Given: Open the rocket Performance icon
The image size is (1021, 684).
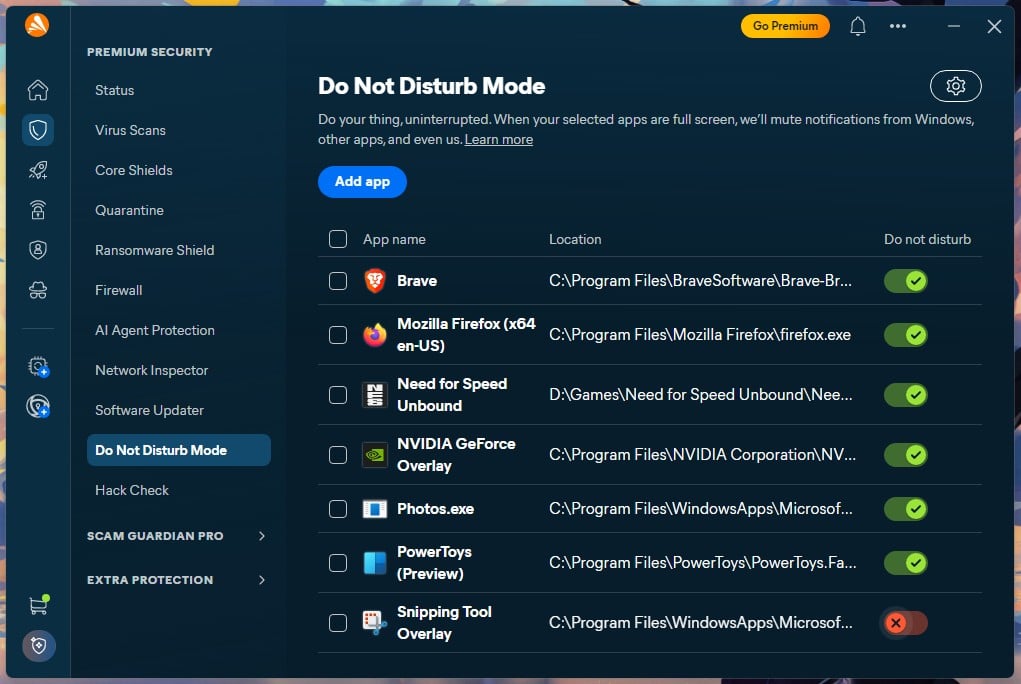Looking at the screenshot, I should click(38, 170).
